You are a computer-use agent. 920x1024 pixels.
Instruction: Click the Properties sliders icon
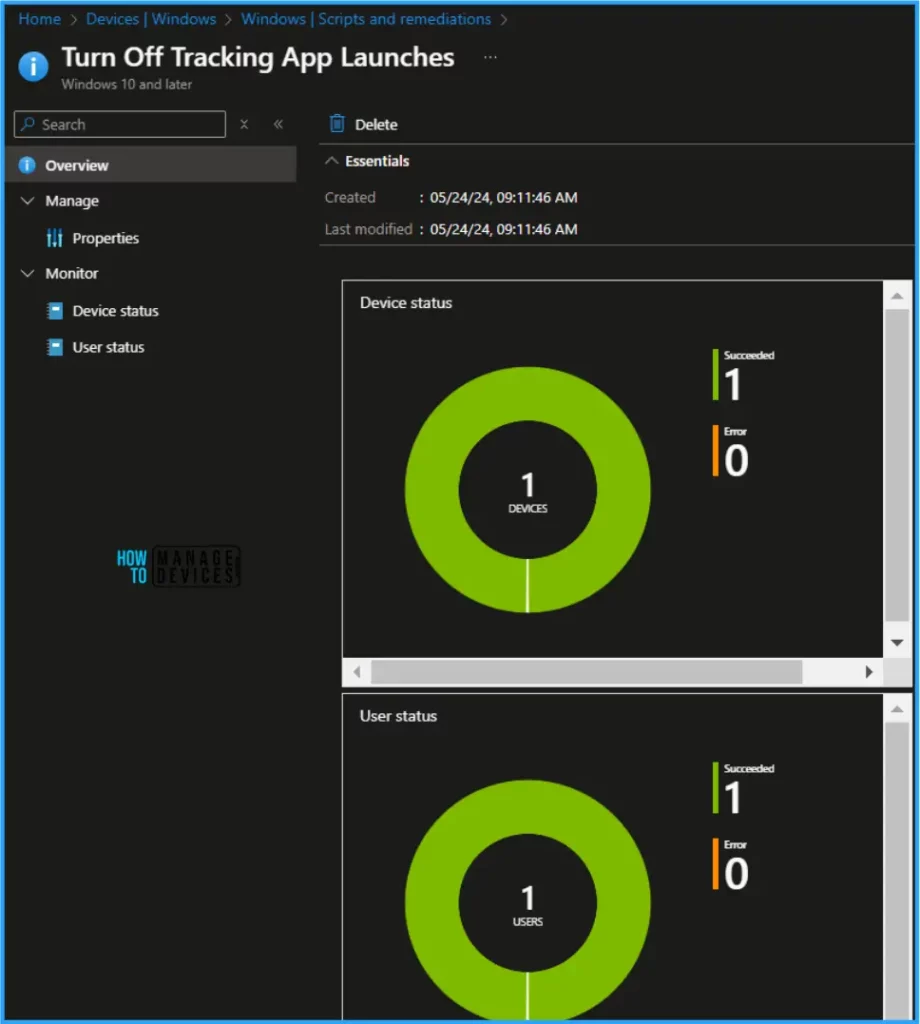click(55, 238)
